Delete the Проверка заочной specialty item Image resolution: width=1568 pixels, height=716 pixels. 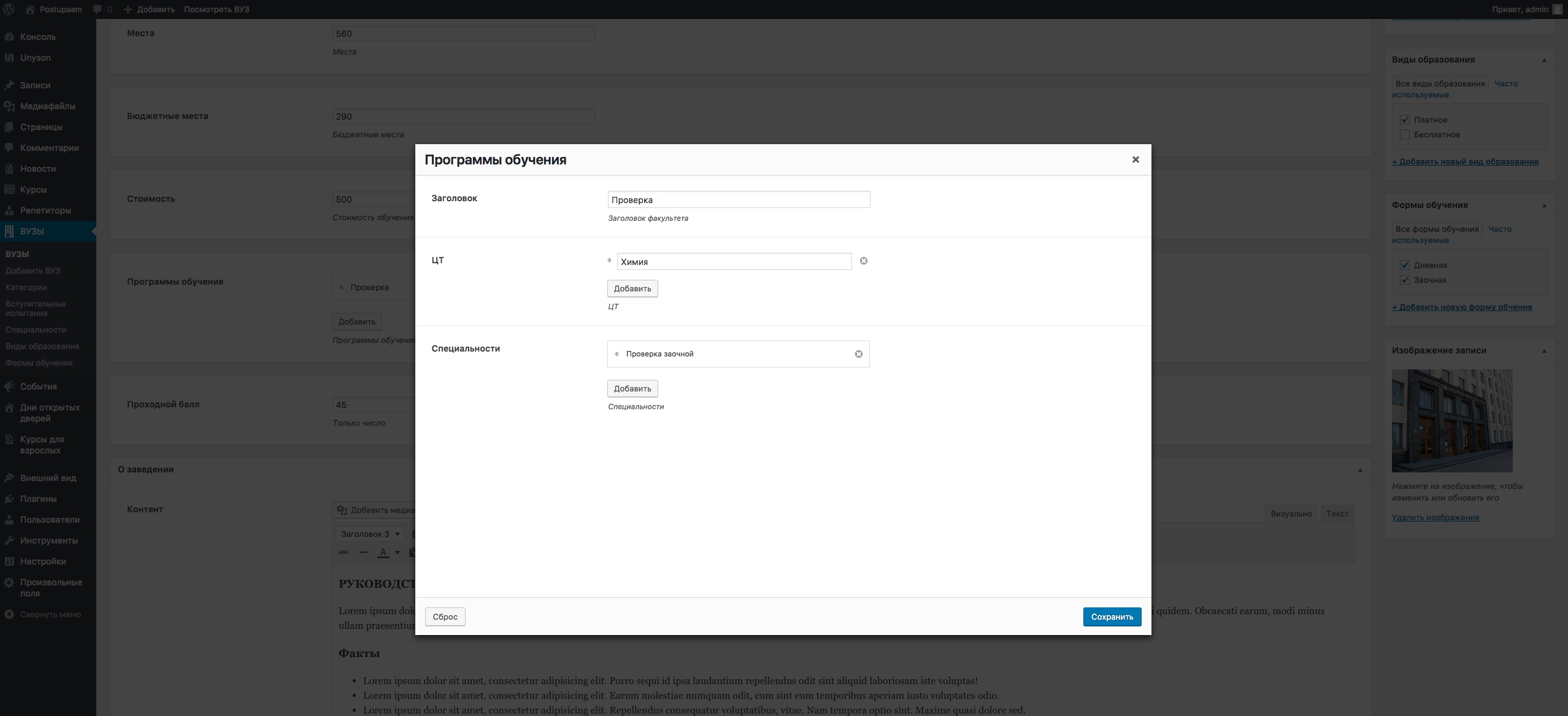coord(858,354)
